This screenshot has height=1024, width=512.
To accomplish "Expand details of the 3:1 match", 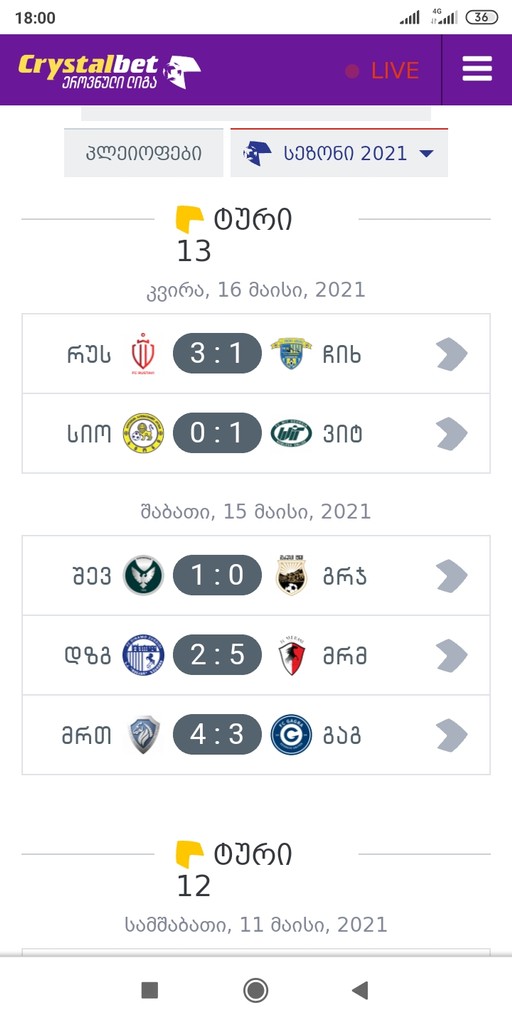I will pos(452,354).
